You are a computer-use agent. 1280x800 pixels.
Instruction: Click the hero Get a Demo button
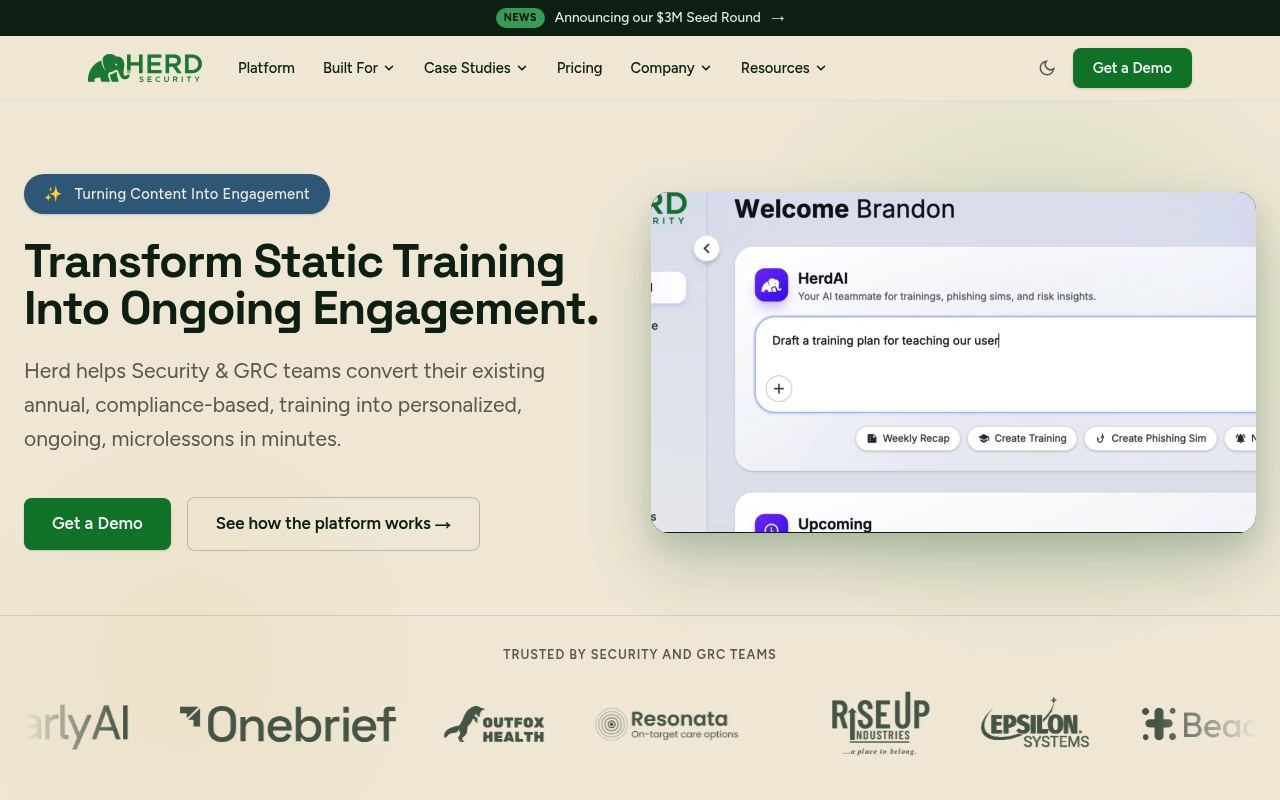coord(98,524)
